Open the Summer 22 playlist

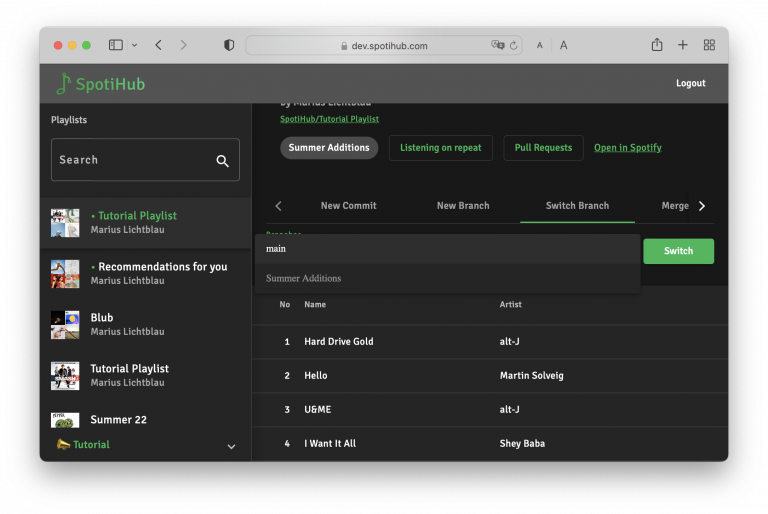(145, 420)
